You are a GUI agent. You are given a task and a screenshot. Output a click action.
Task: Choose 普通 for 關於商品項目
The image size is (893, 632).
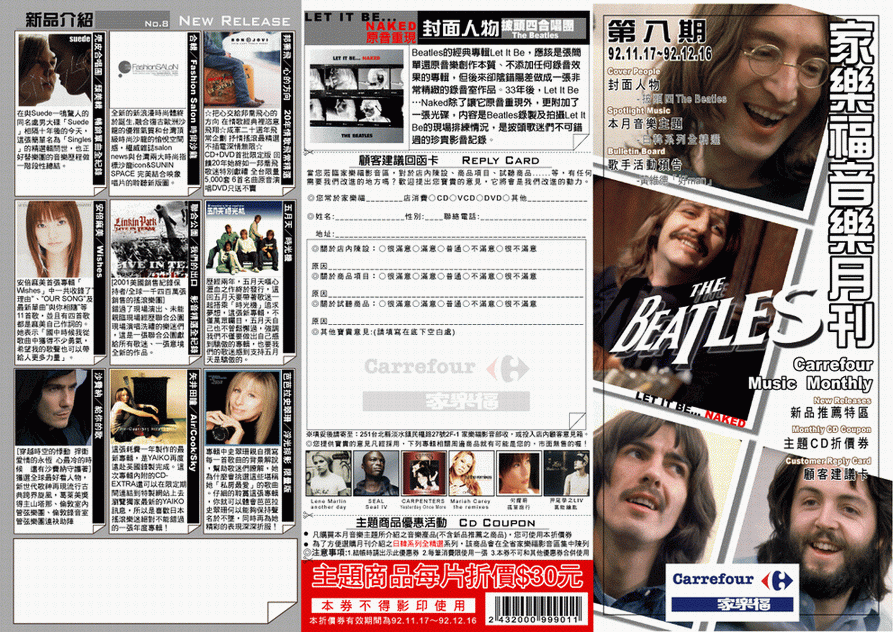(441, 276)
